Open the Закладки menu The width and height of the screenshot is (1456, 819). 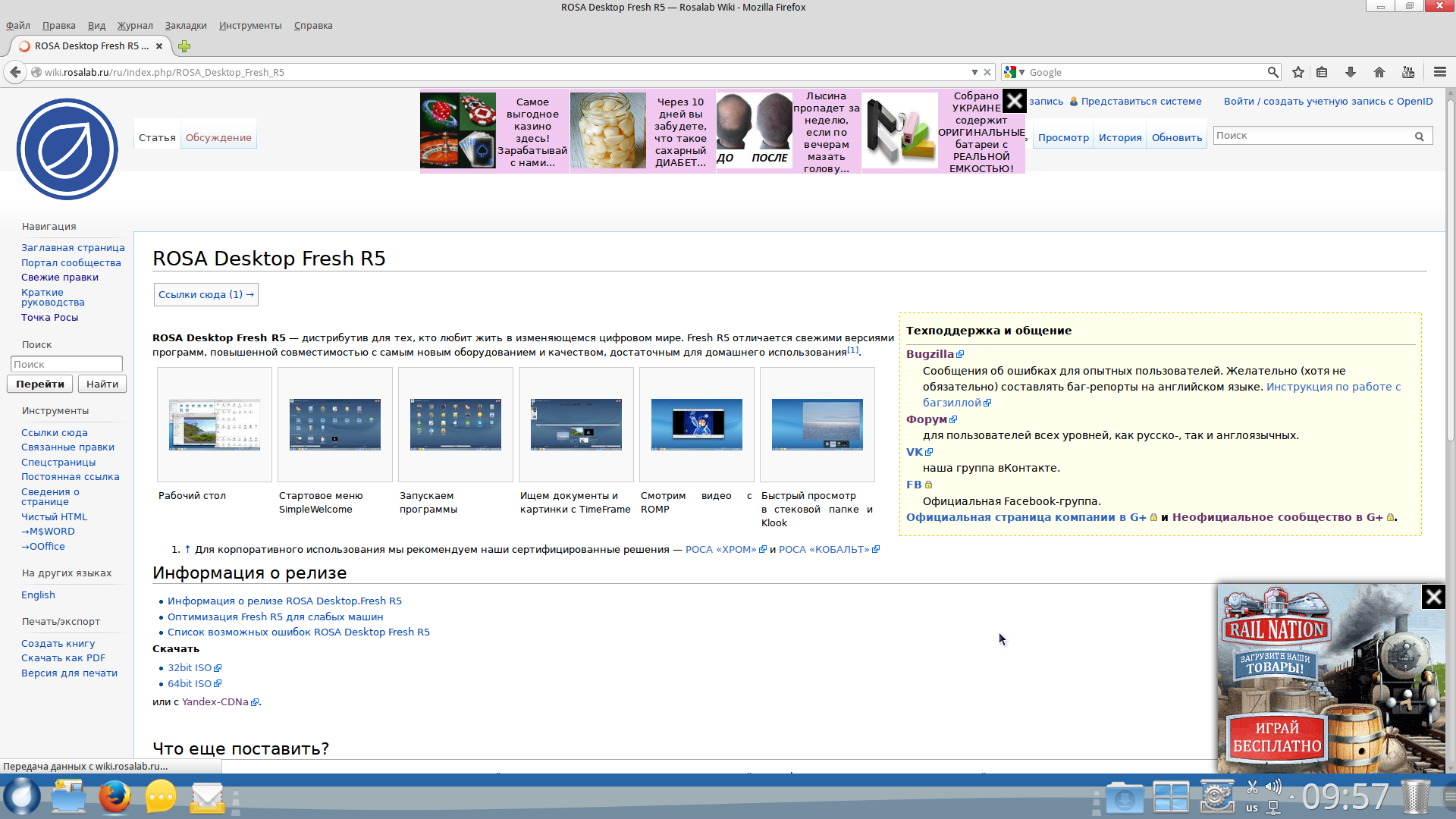[x=186, y=26]
